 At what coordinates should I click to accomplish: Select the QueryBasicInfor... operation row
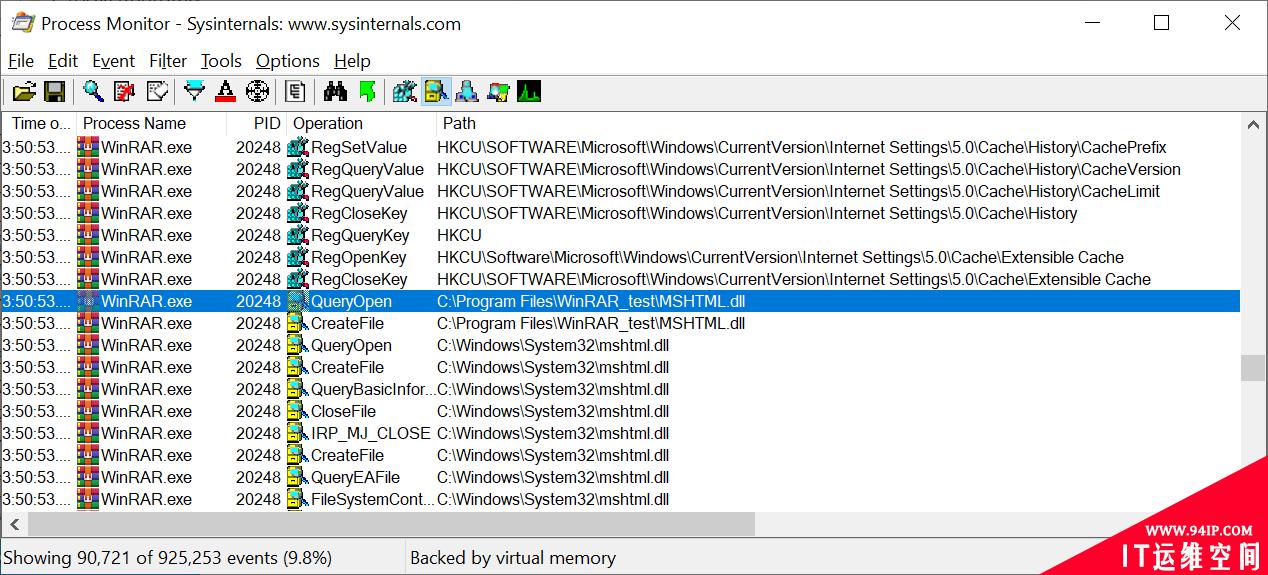point(620,389)
